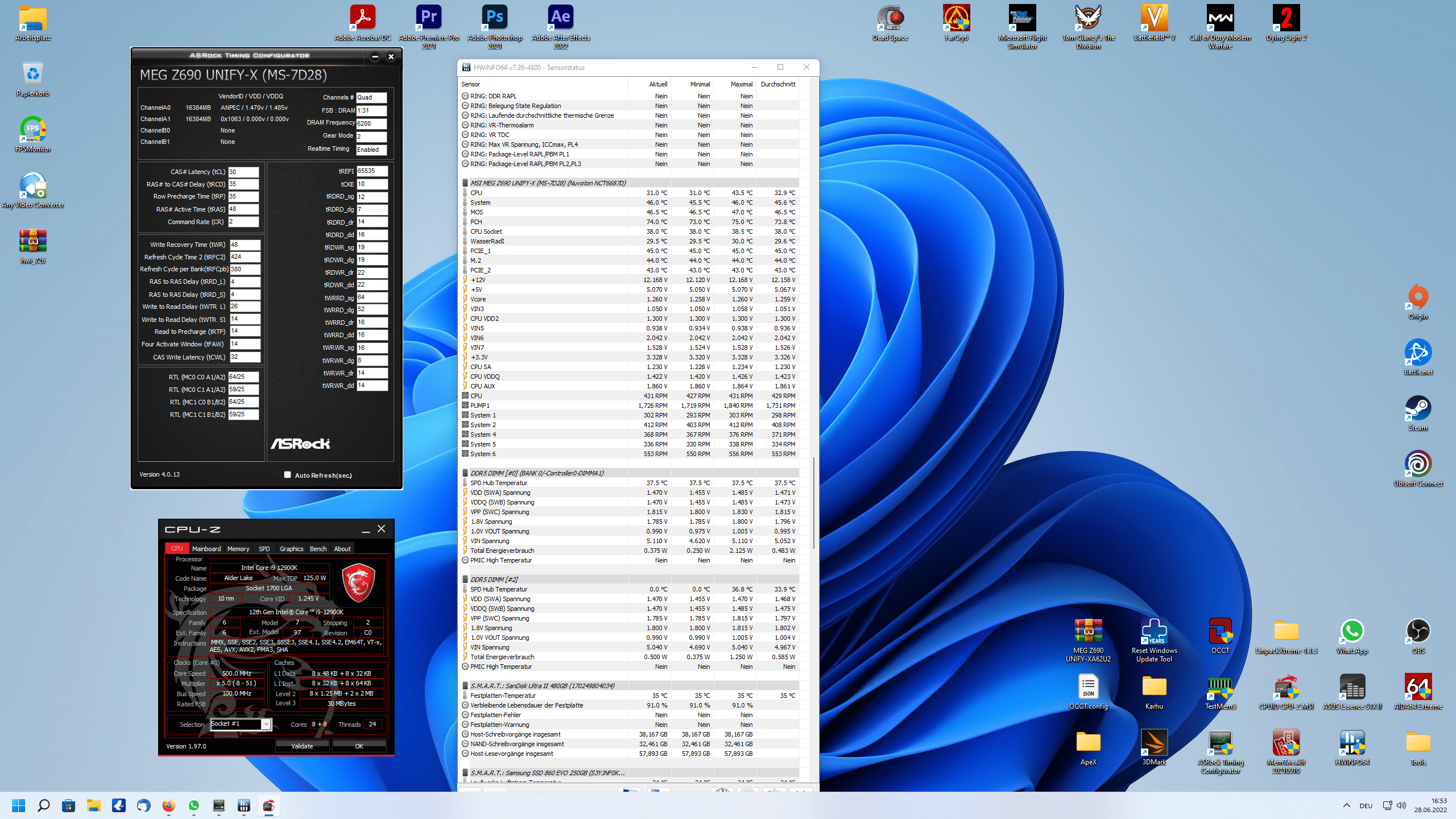The width and height of the screenshot is (1456, 819).
Task: Switch to CPU-Z About tab
Action: point(342,549)
